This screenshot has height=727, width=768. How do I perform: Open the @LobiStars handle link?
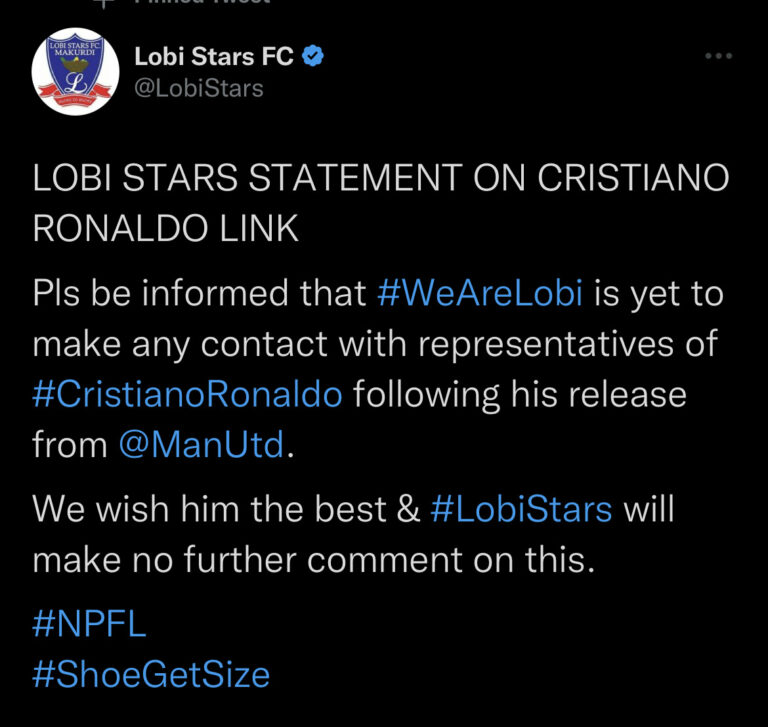click(199, 88)
